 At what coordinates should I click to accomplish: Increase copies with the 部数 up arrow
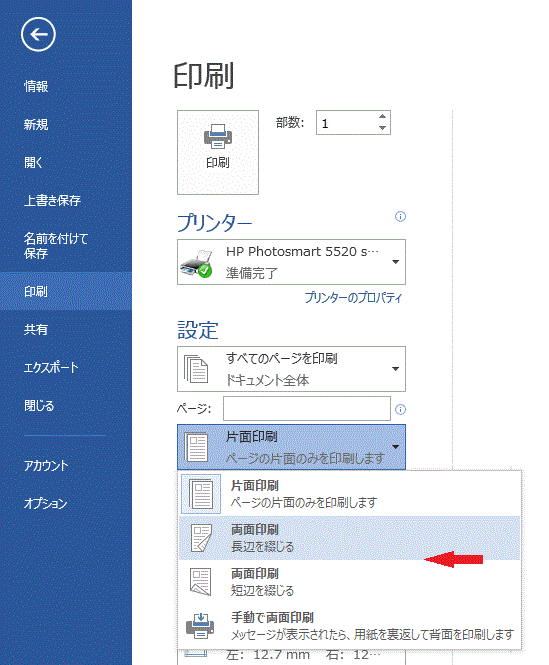(x=382, y=117)
